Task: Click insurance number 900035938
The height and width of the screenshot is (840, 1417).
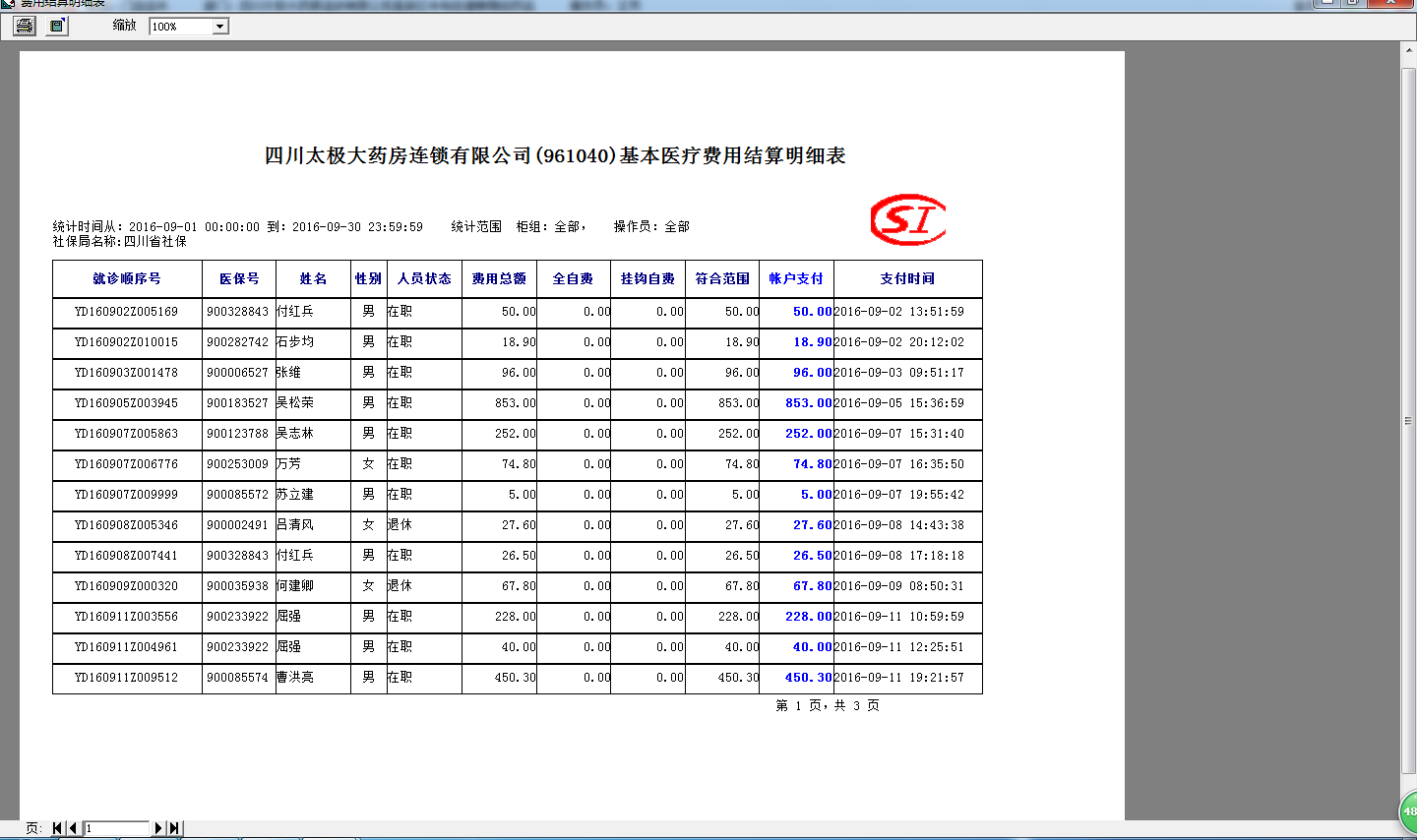Action: (x=237, y=586)
